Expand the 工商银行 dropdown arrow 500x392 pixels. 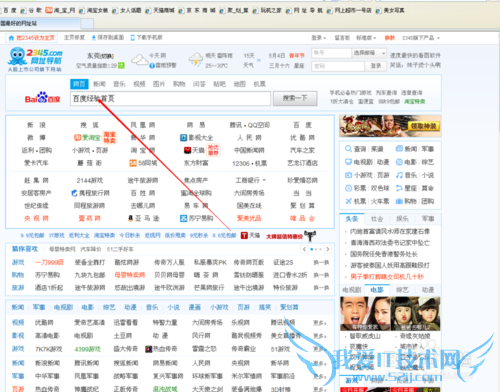(x=264, y=180)
